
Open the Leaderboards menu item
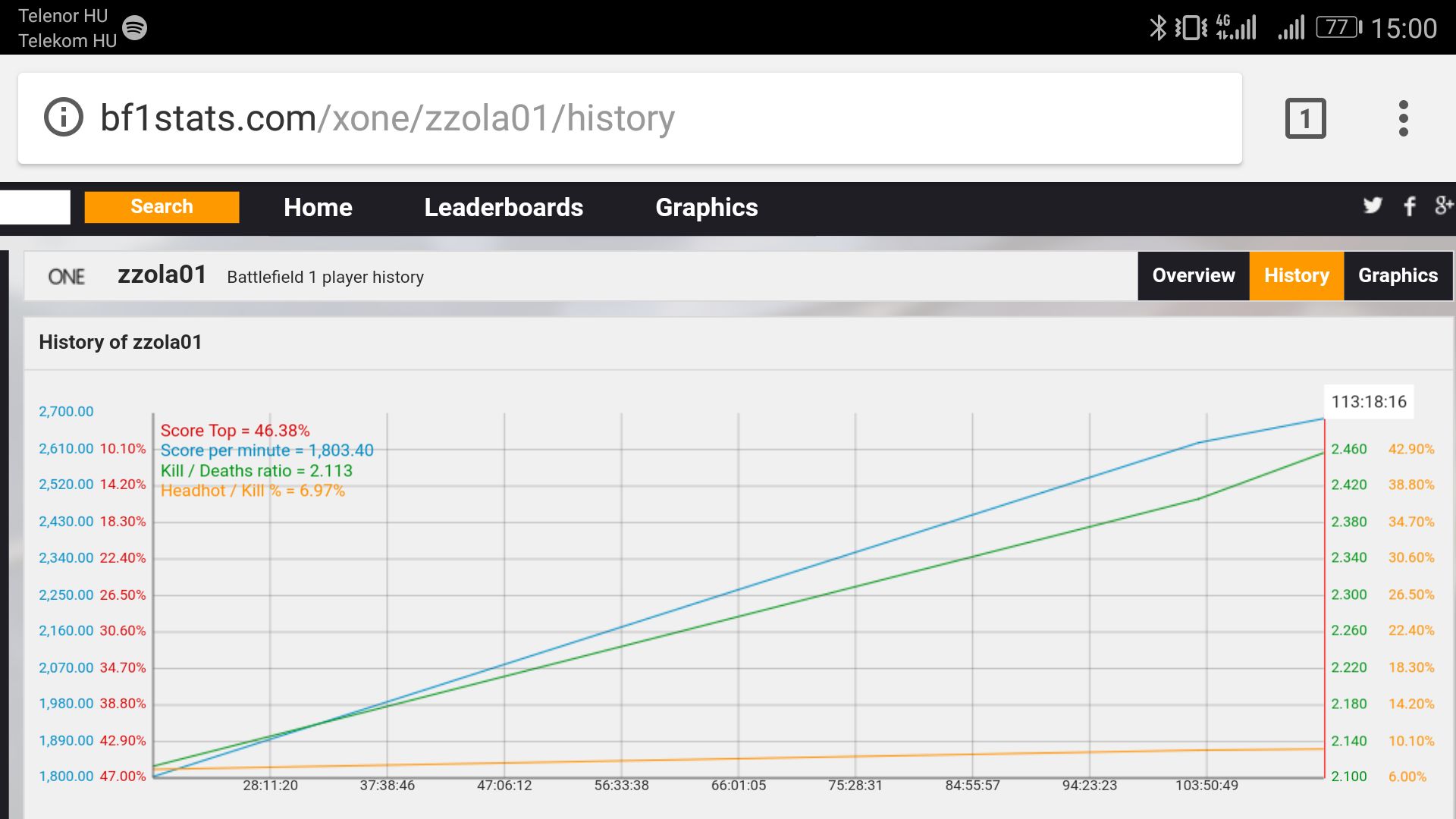[504, 208]
